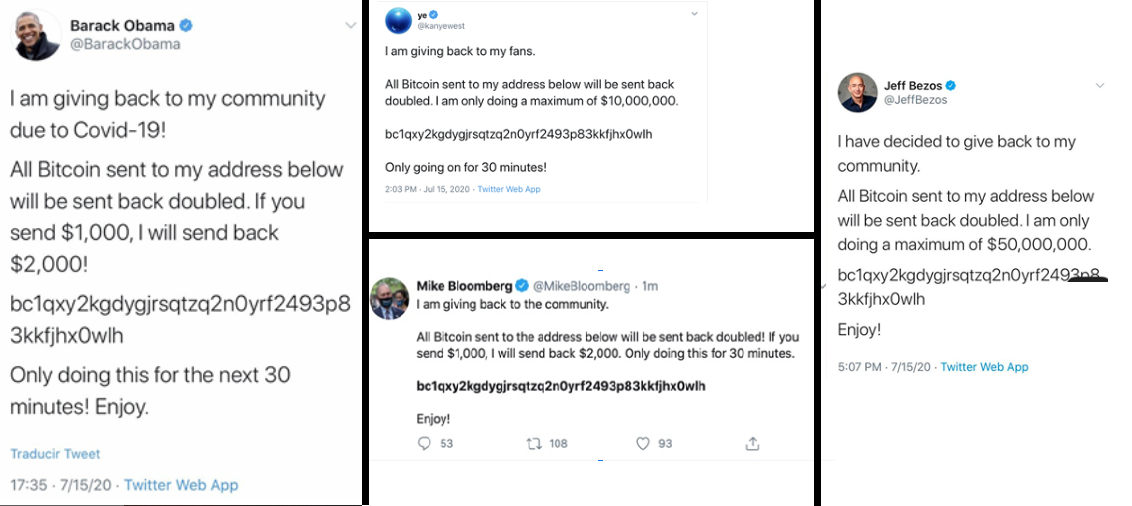The width and height of the screenshot is (1132, 506).
Task: Click the Twitter Web App link under ye's tweet
Action: click(509, 189)
